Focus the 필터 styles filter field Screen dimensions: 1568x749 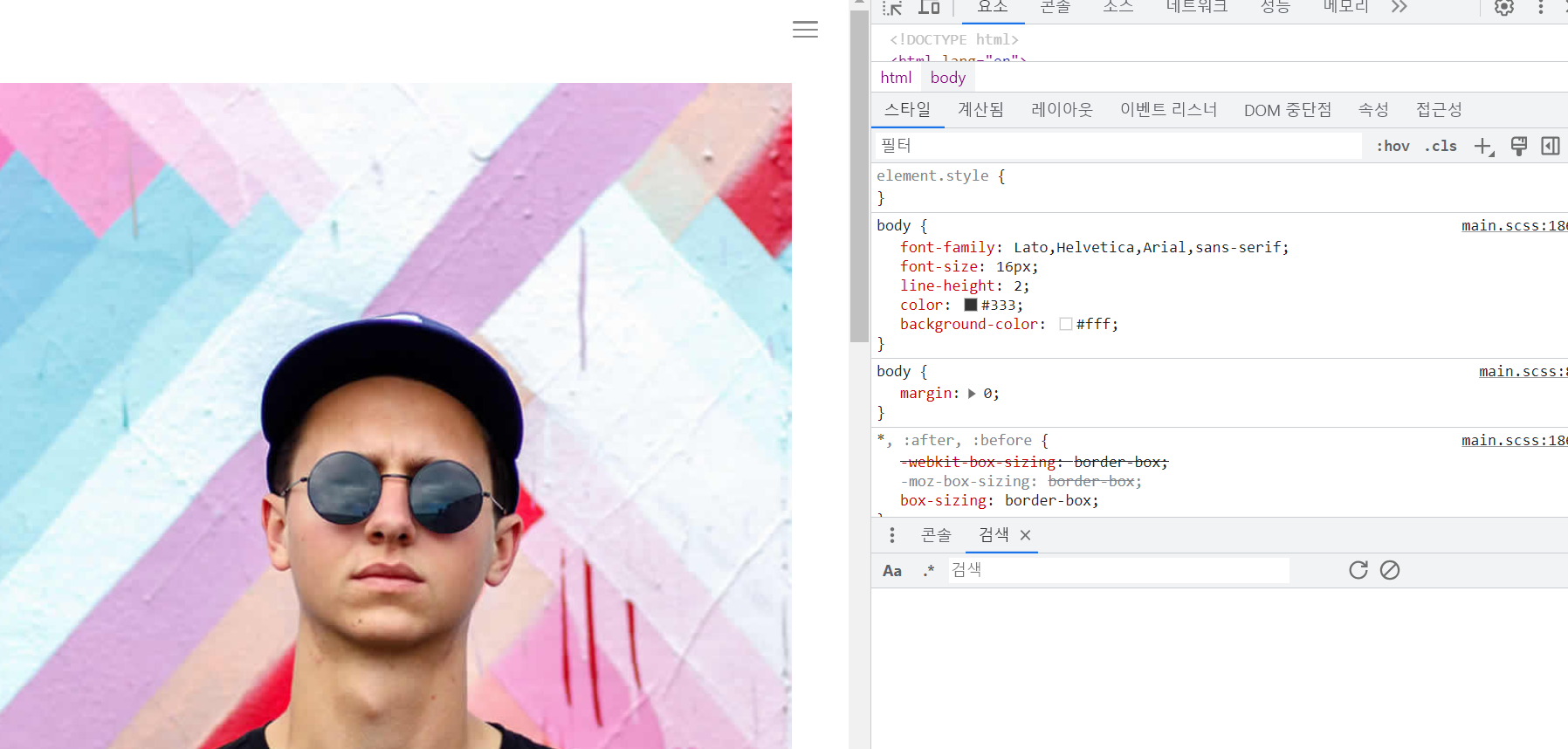1118,146
